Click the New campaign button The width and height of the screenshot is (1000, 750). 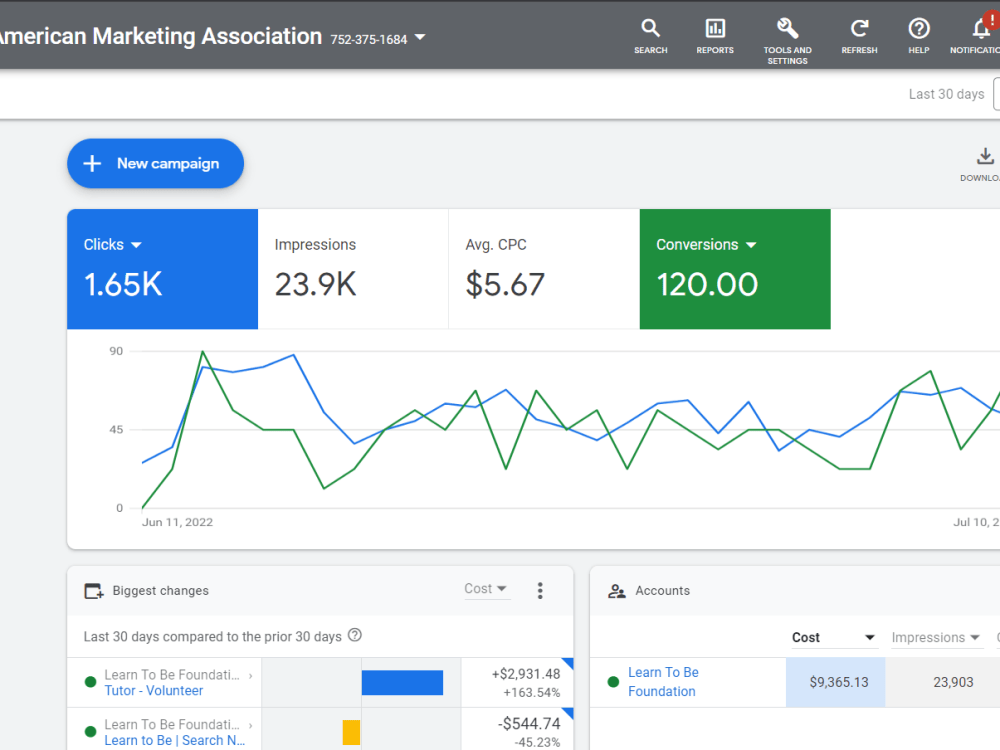click(156, 163)
